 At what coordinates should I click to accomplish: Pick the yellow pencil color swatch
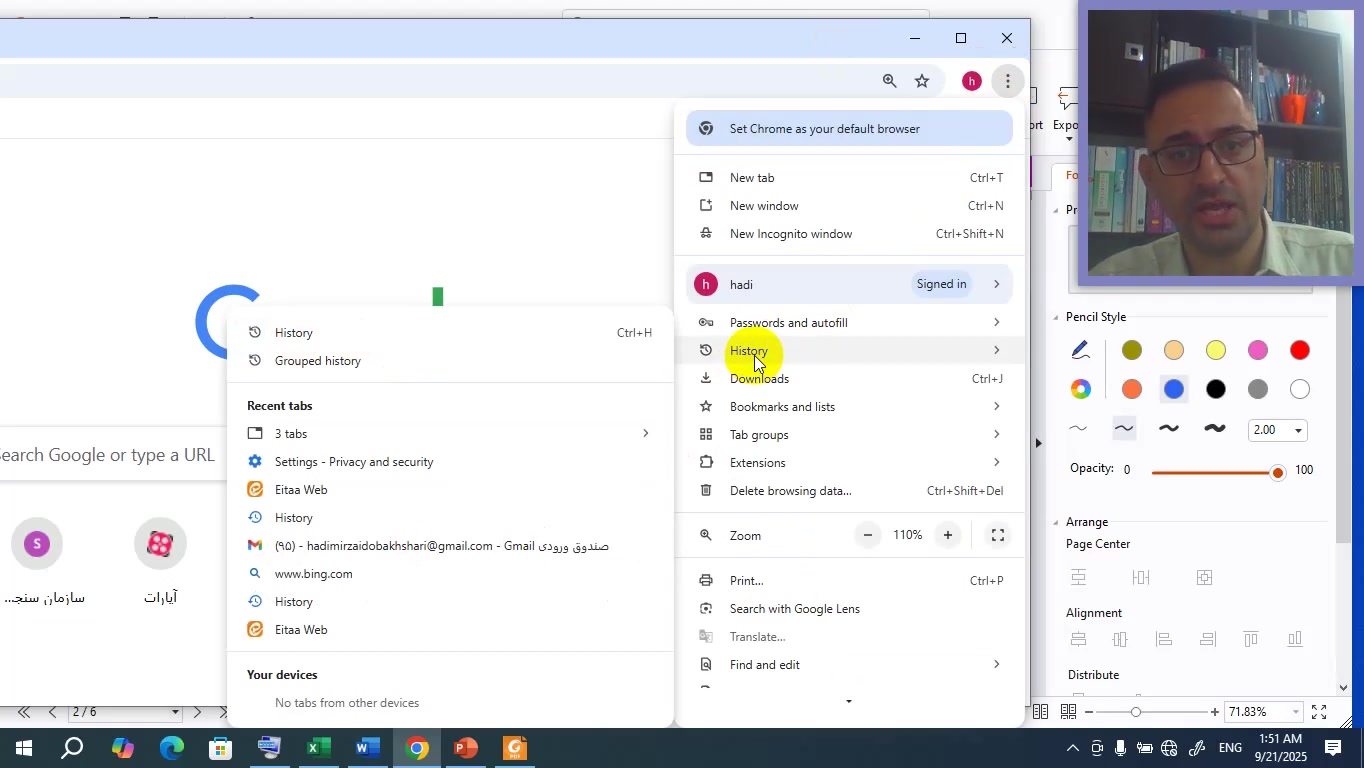[x=1215, y=350]
